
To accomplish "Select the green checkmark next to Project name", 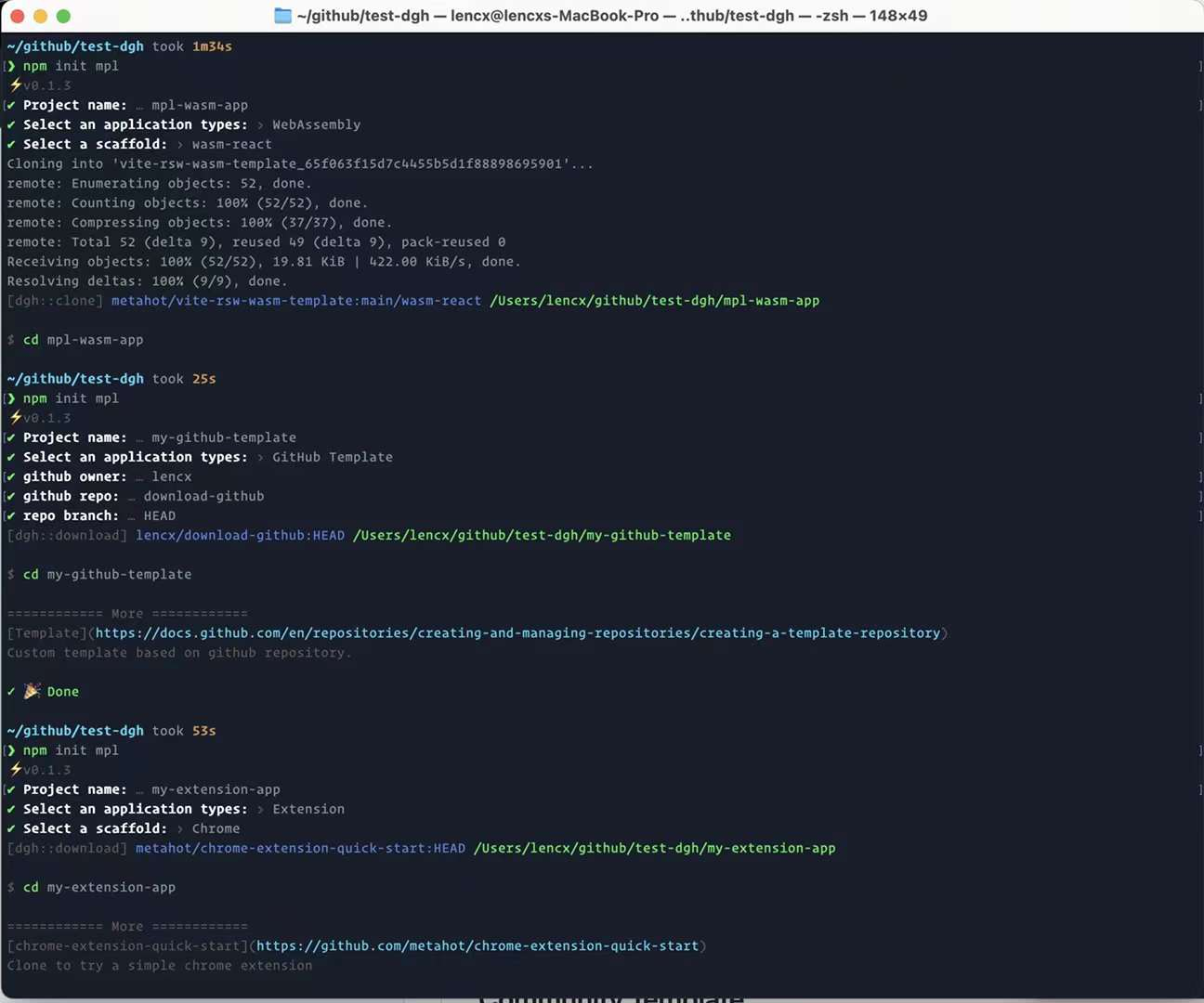I will [x=9, y=105].
